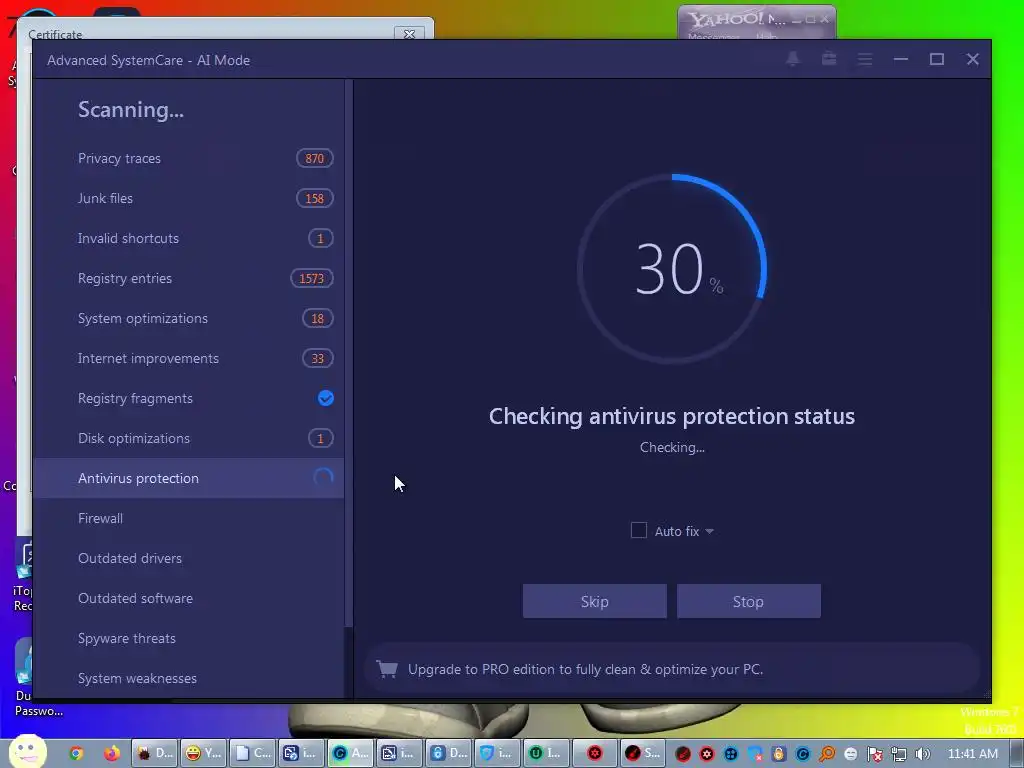Open the volume speaker tray icon

click(923, 754)
